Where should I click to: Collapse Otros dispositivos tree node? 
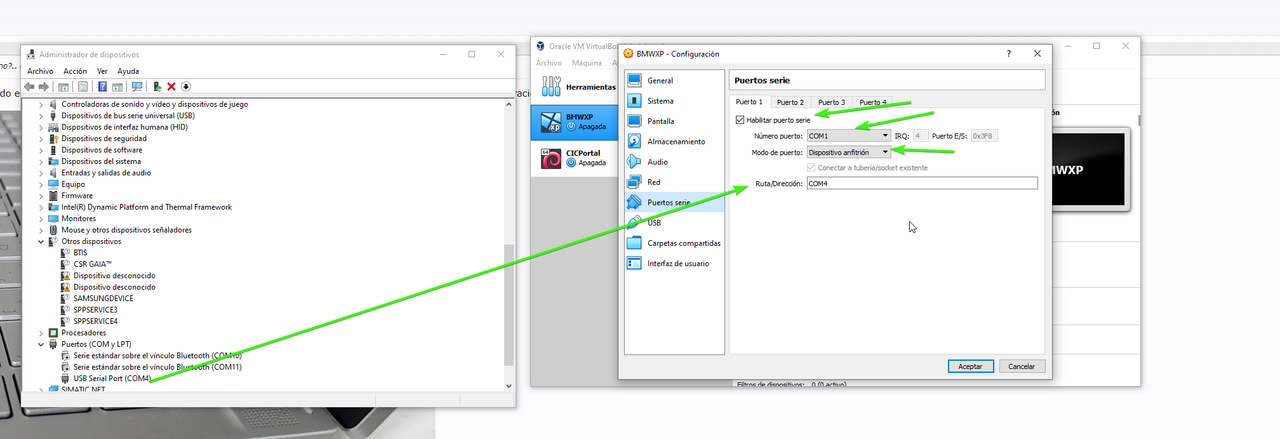point(41,241)
